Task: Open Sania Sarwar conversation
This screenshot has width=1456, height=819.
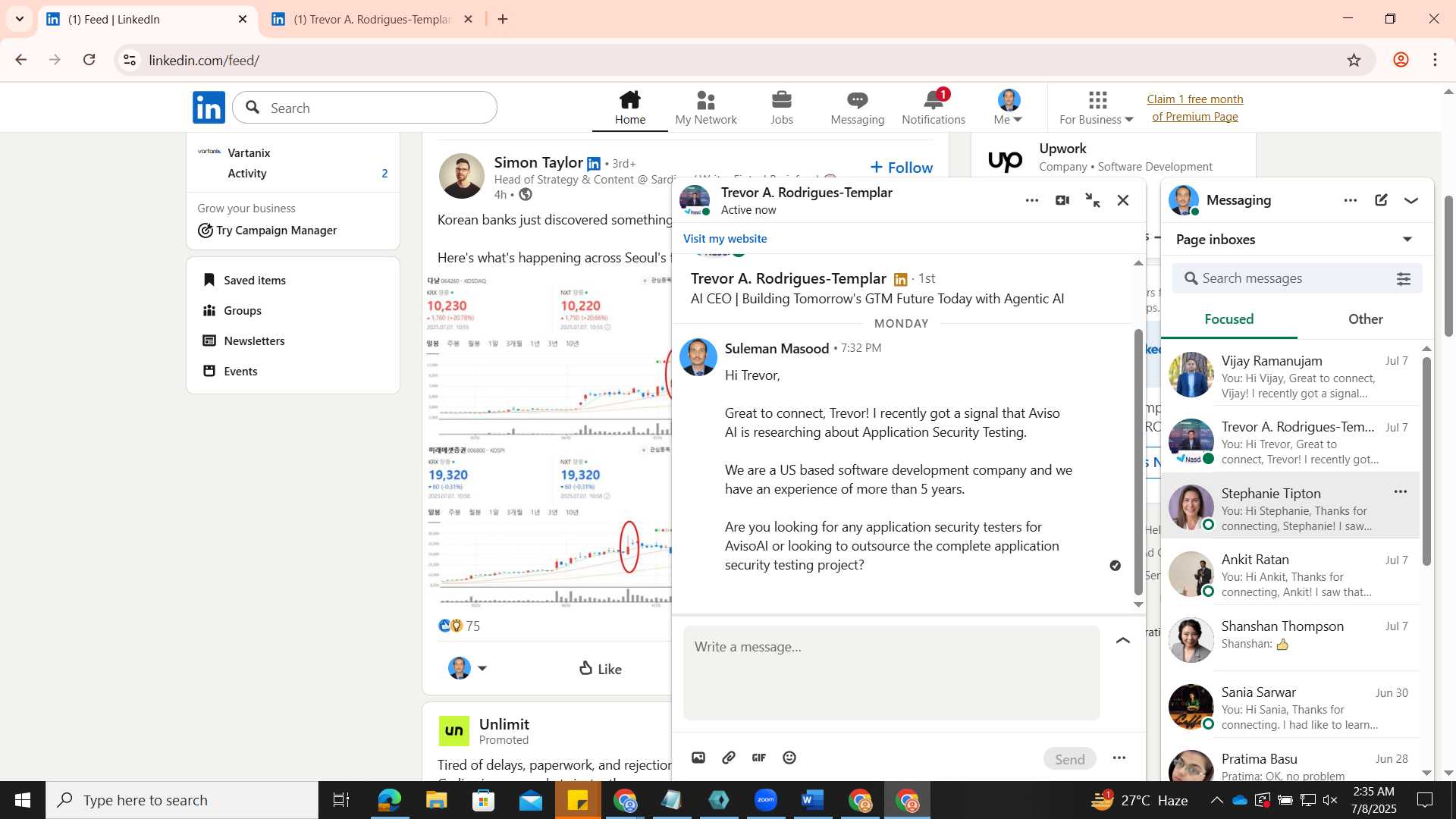Action: [1291, 707]
